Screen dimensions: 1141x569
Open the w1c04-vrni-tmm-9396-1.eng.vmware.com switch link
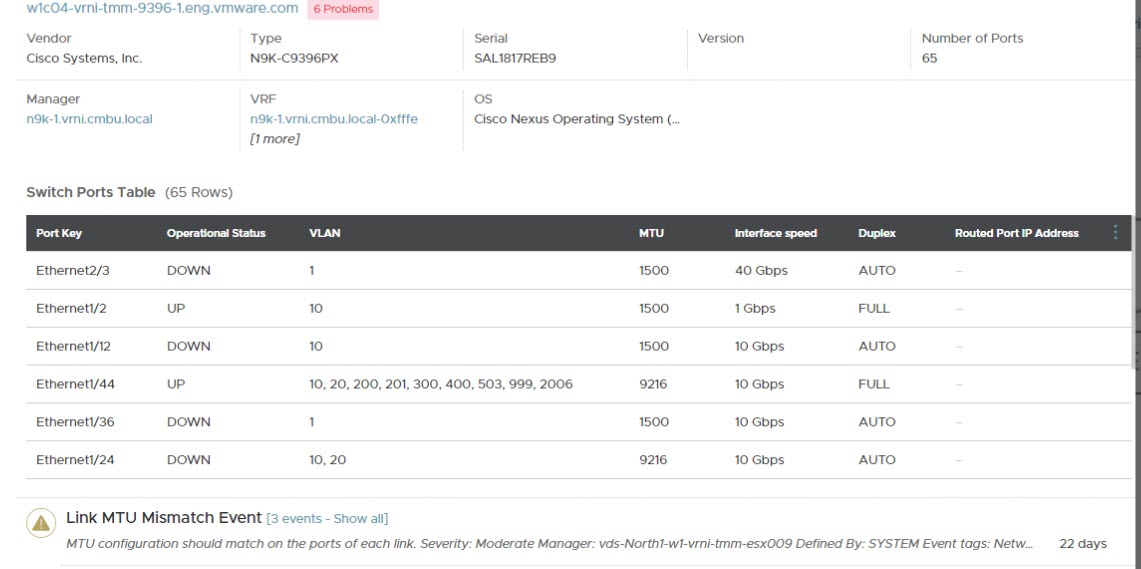click(x=162, y=9)
